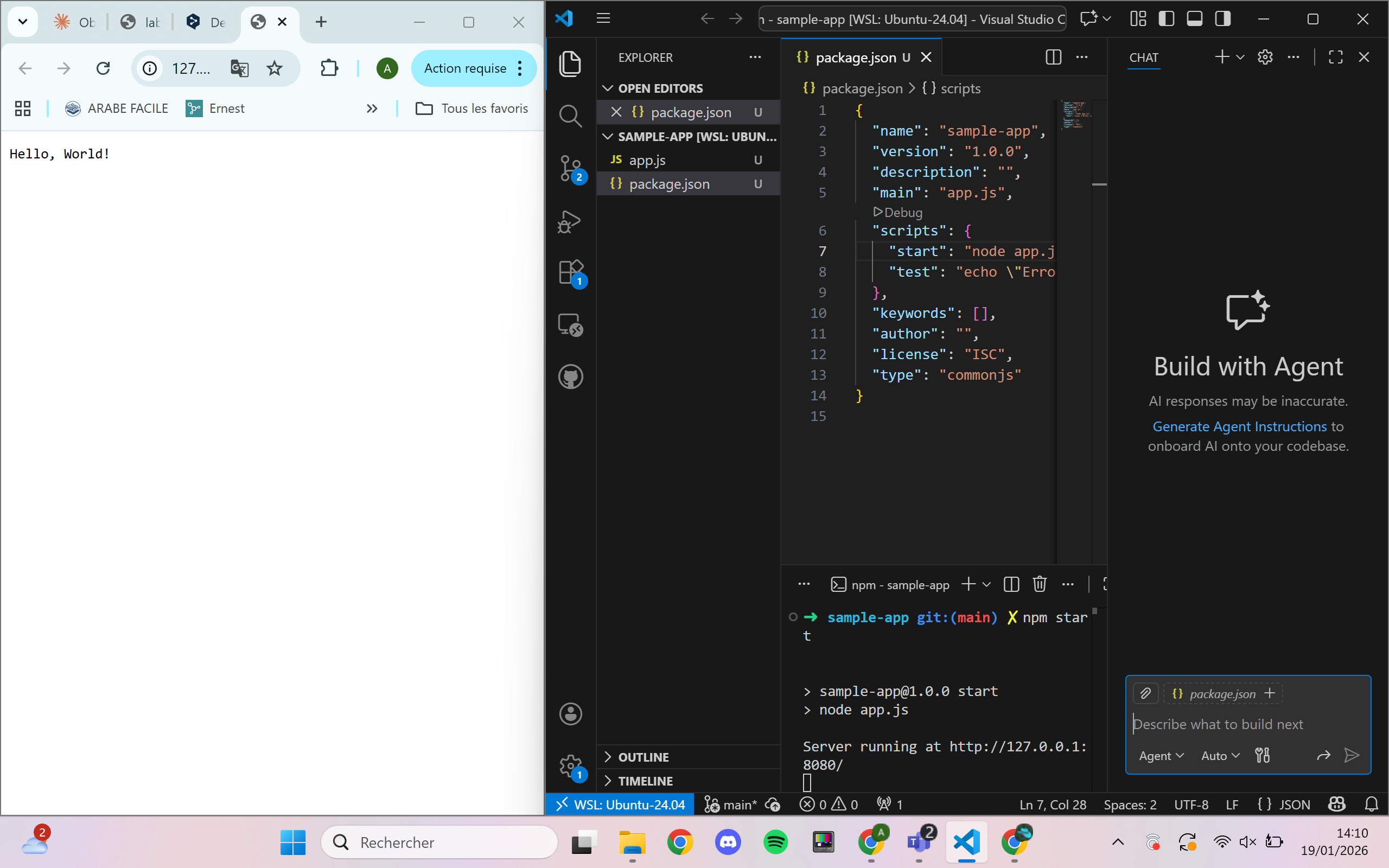The image size is (1389, 868).
Task: Switch to the CHAT tab
Action: click(1144, 58)
